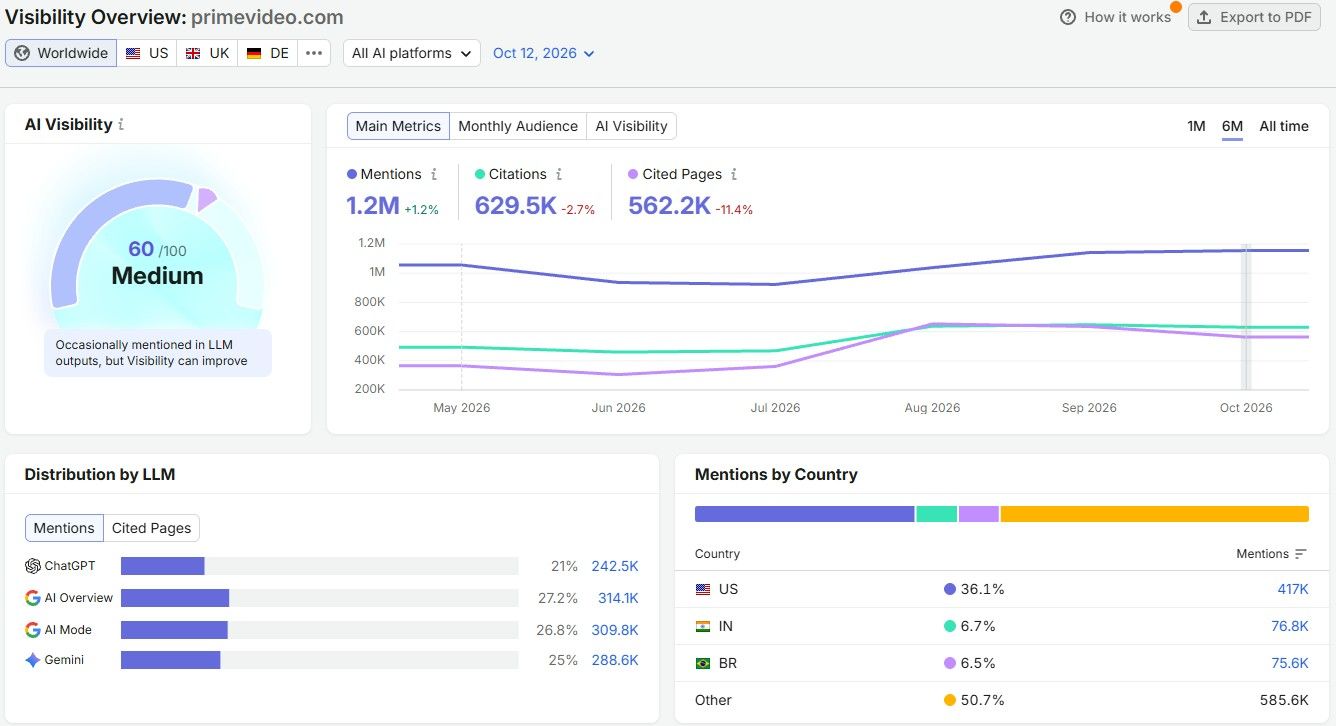Click the US flag icon in region bar
1336x726 pixels.
click(x=133, y=53)
